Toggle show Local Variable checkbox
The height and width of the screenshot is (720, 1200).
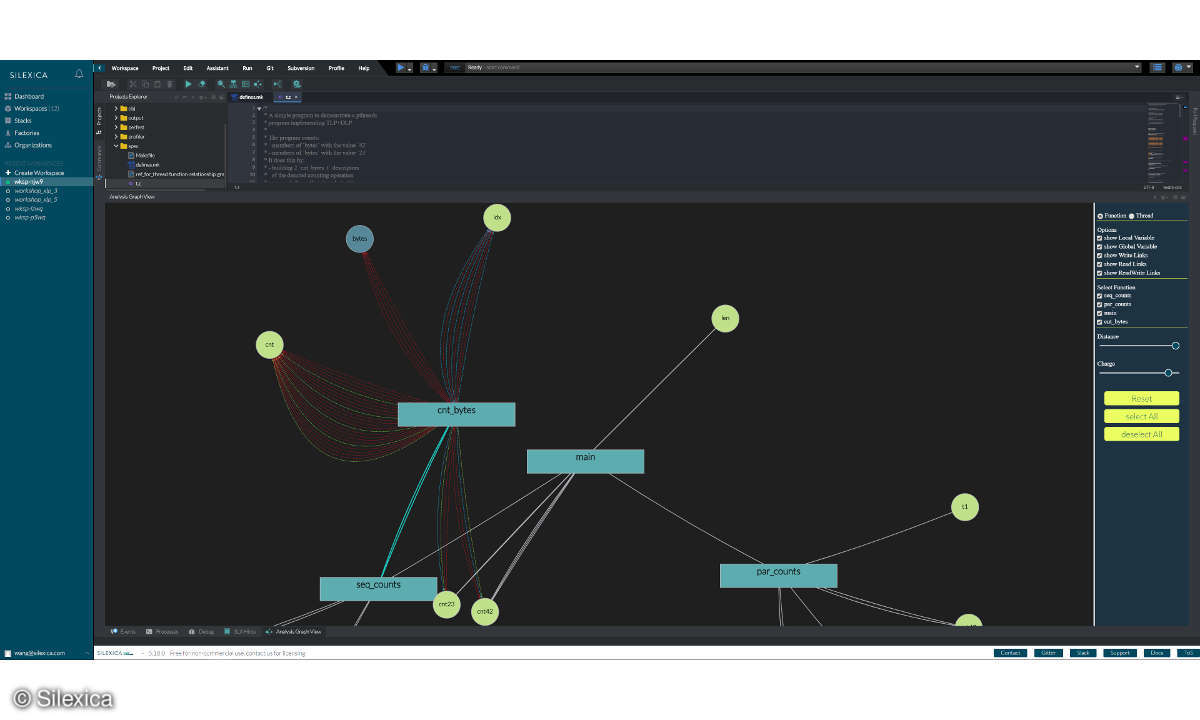(x=1100, y=238)
